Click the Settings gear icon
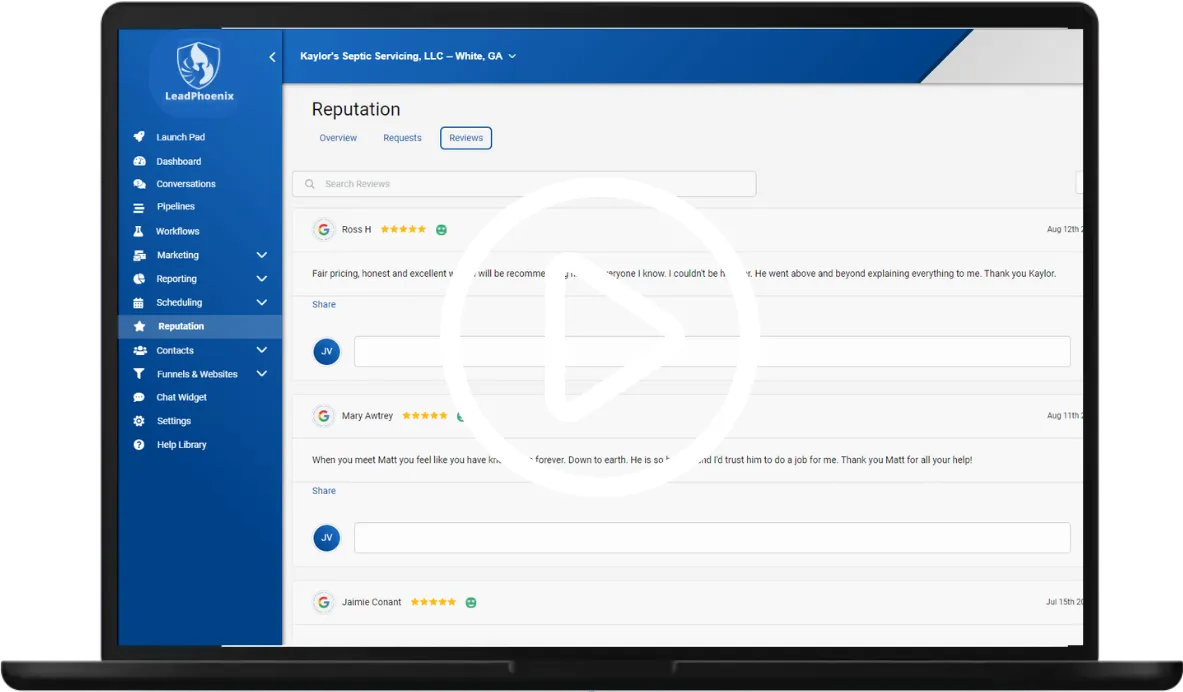The image size is (1183, 692). [x=139, y=421]
